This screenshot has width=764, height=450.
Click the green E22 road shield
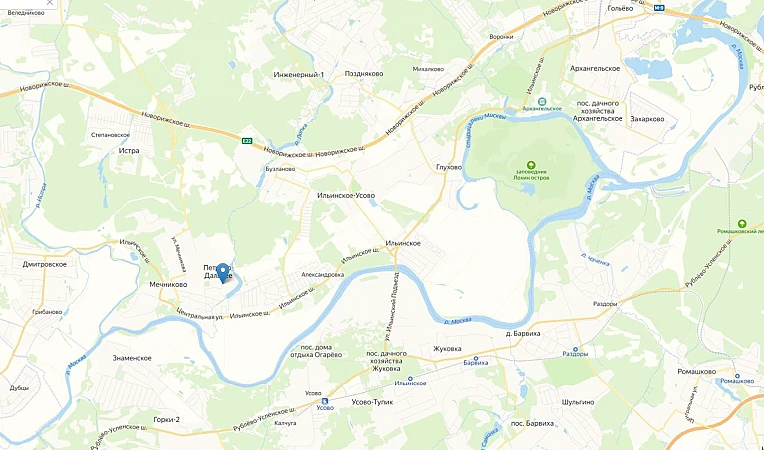point(248,141)
